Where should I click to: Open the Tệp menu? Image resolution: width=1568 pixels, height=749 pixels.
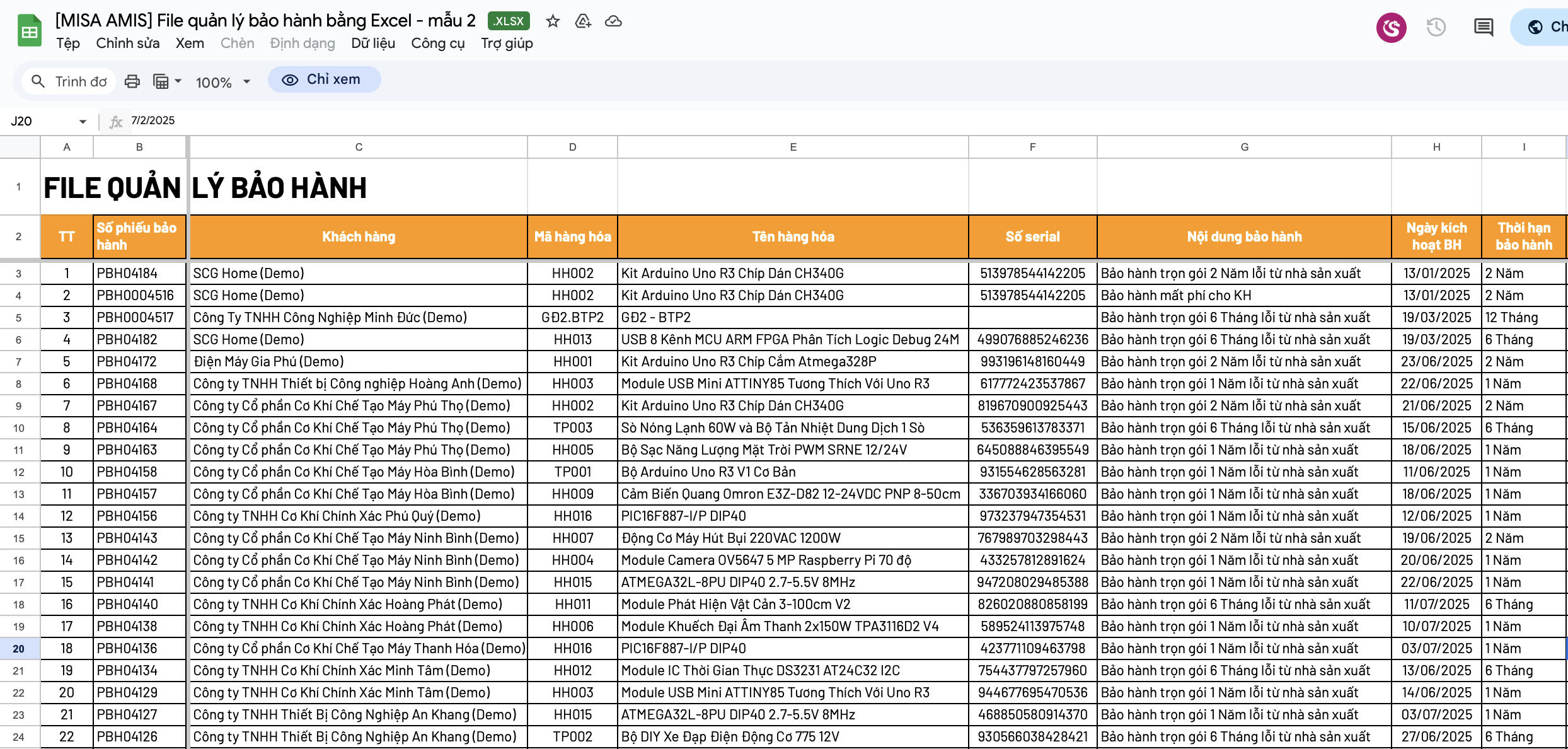click(x=67, y=43)
